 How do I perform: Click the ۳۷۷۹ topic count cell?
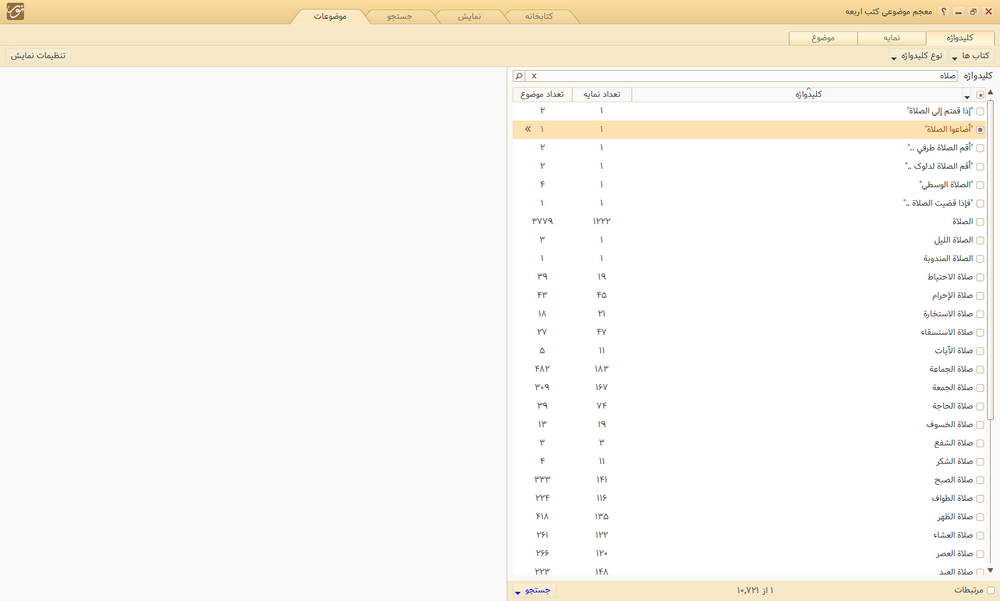[x=542, y=221]
